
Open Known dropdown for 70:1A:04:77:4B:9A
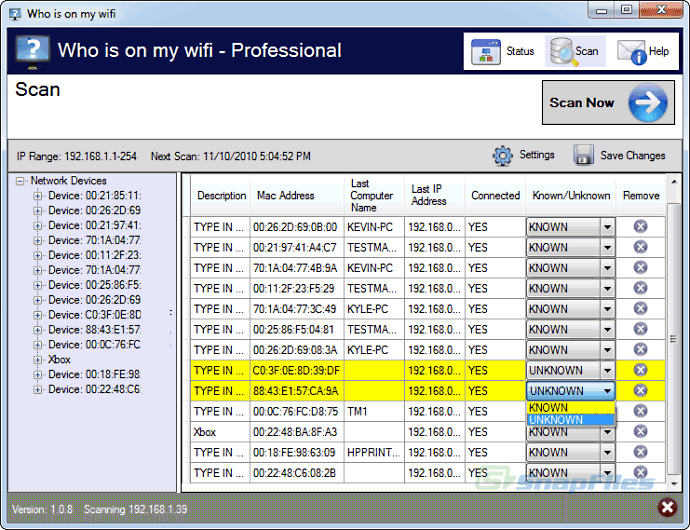(x=607, y=268)
